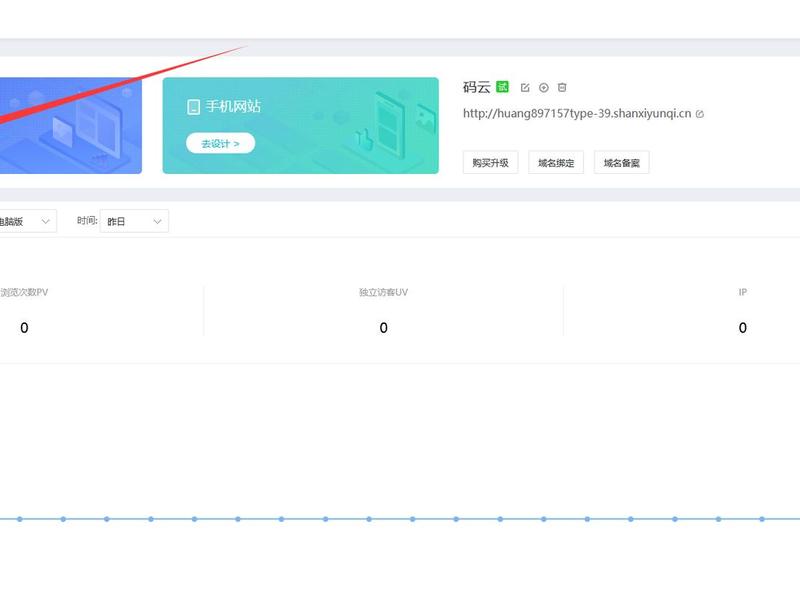This screenshot has width=800, height=600.
Task: Click the edit icon next to 码云
Action: point(525,88)
